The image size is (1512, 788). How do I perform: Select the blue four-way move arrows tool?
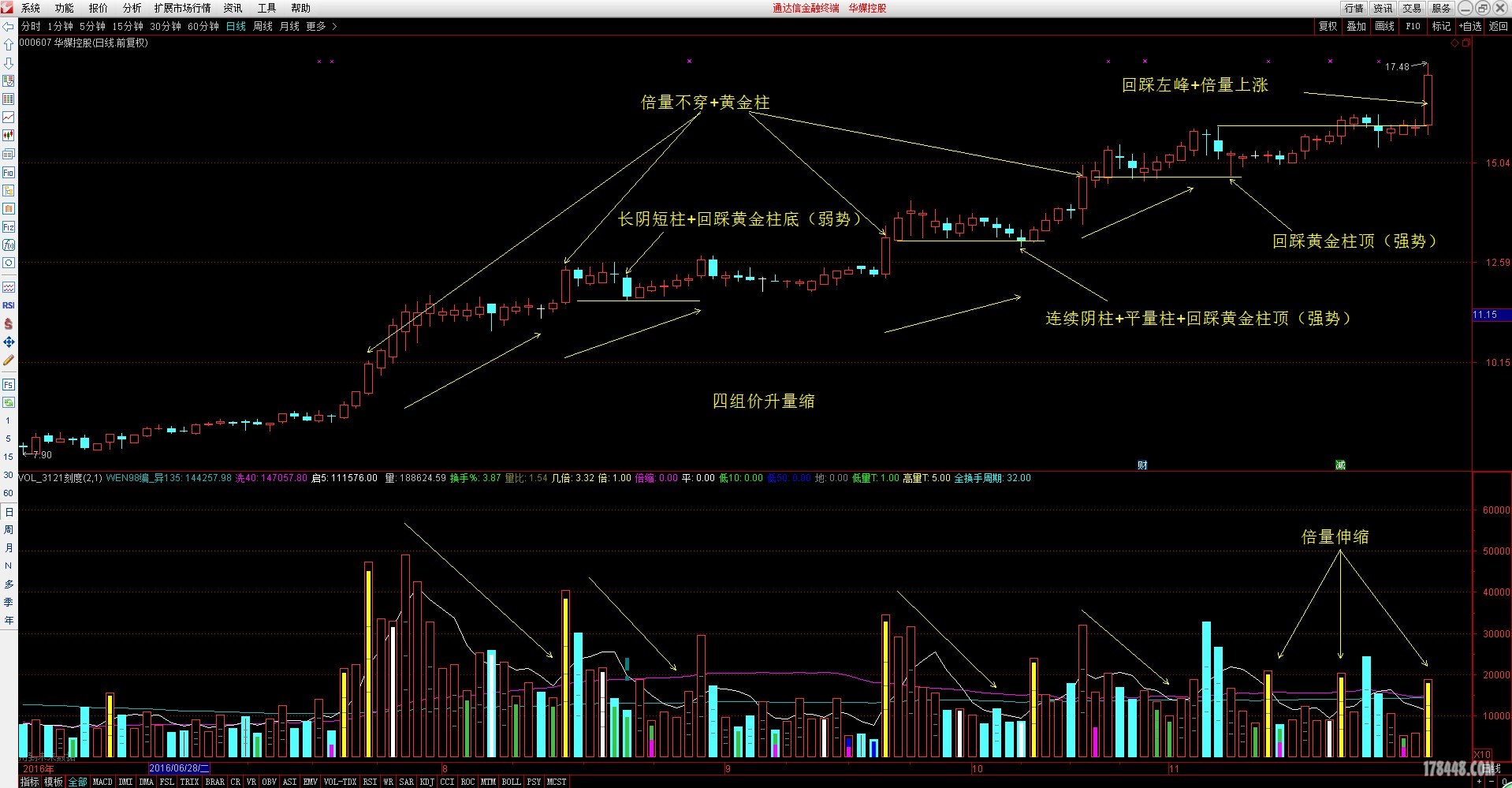pyautogui.click(x=9, y=342)
